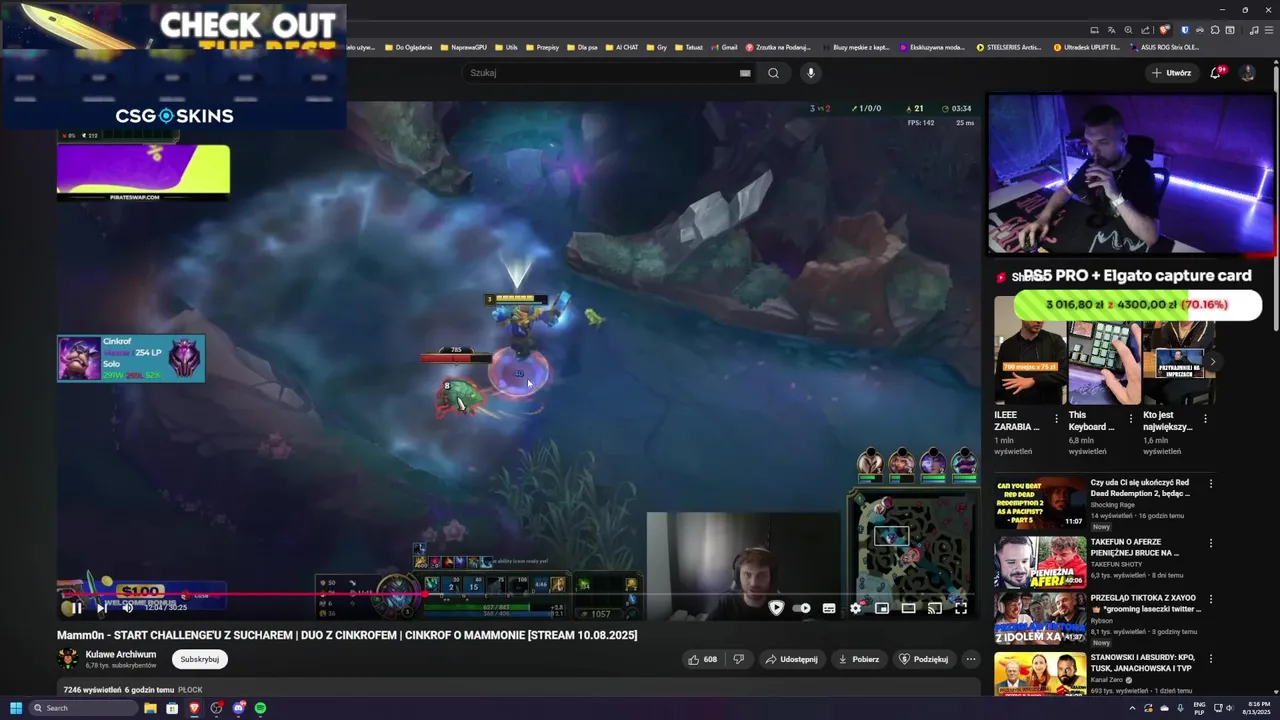Click translate page icon in address bar
The image size is (1280, 720).
point(1111,30)
